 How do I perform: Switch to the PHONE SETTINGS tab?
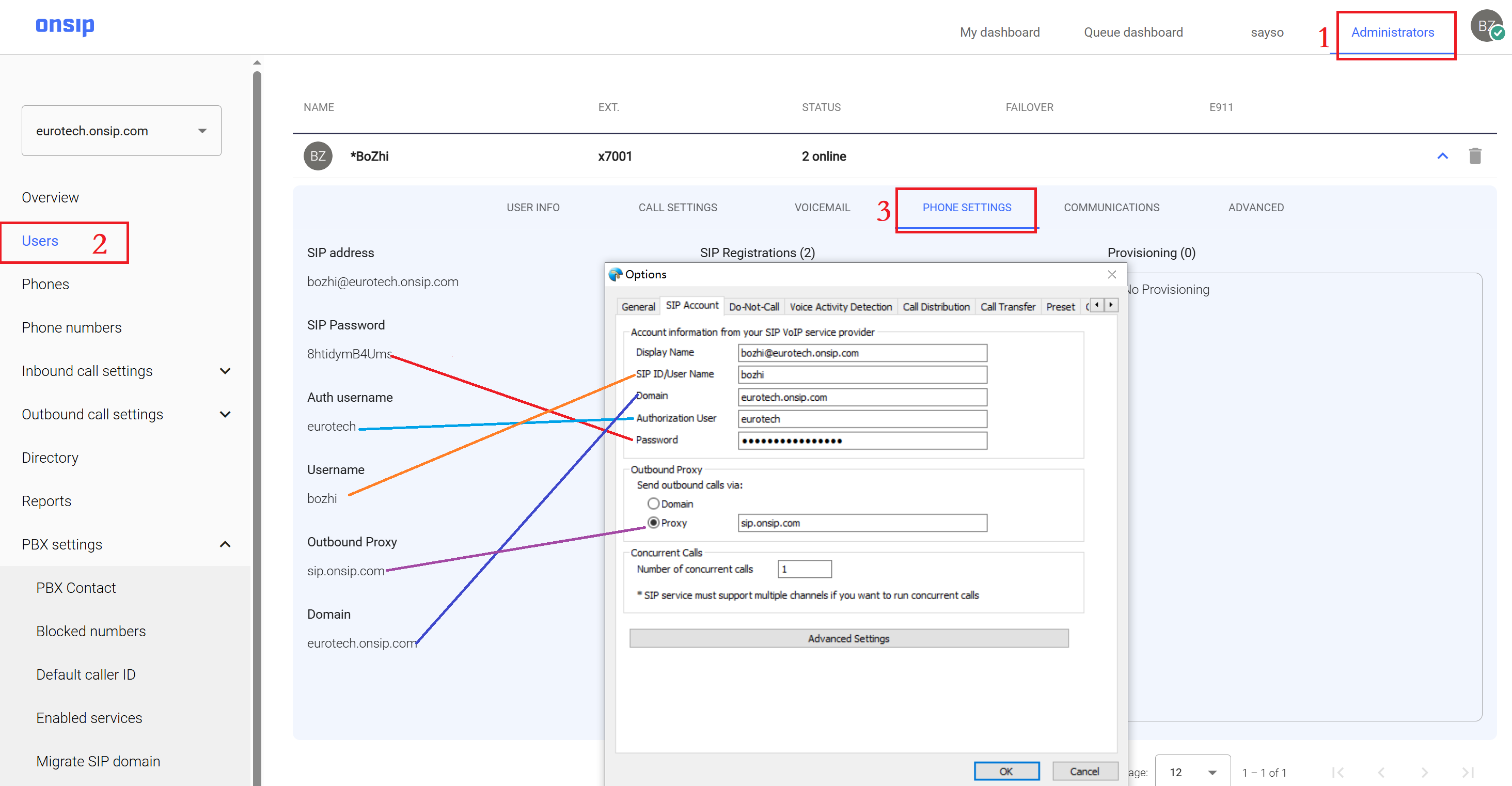(967, 207)
